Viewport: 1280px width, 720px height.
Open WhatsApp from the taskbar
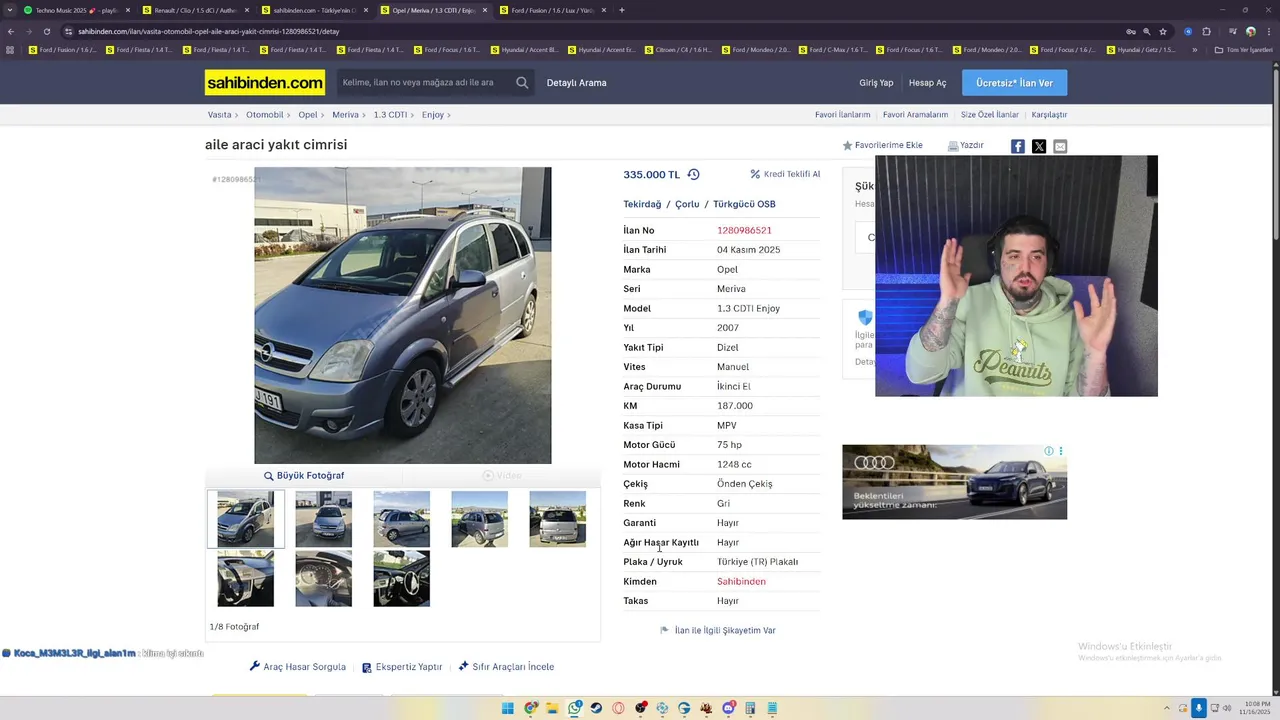pos(575,708)
